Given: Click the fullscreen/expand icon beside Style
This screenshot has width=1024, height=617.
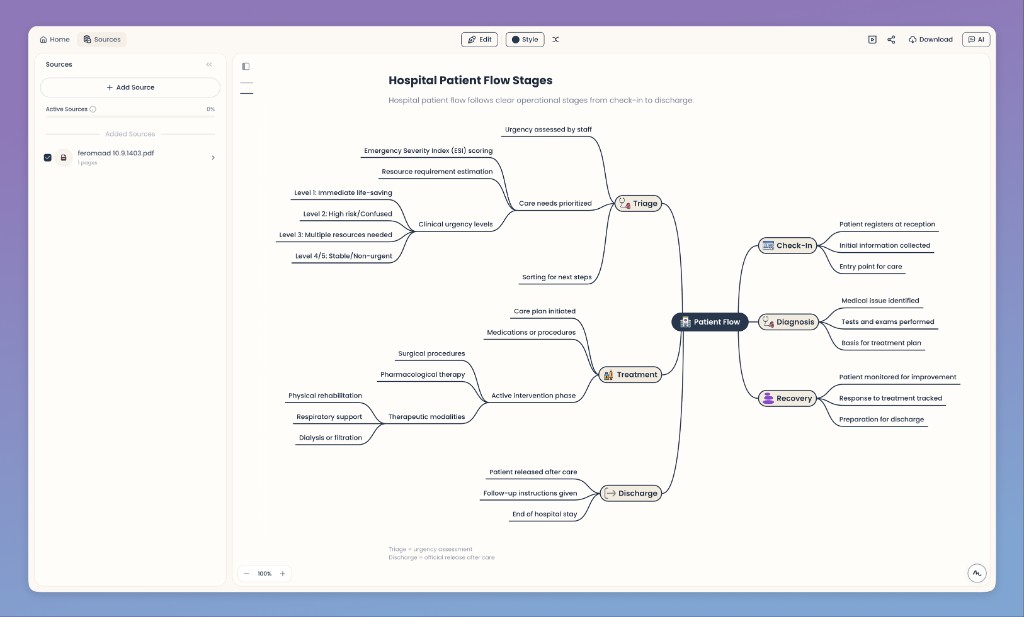Looking at the screenshot, I should pos(556,39).
